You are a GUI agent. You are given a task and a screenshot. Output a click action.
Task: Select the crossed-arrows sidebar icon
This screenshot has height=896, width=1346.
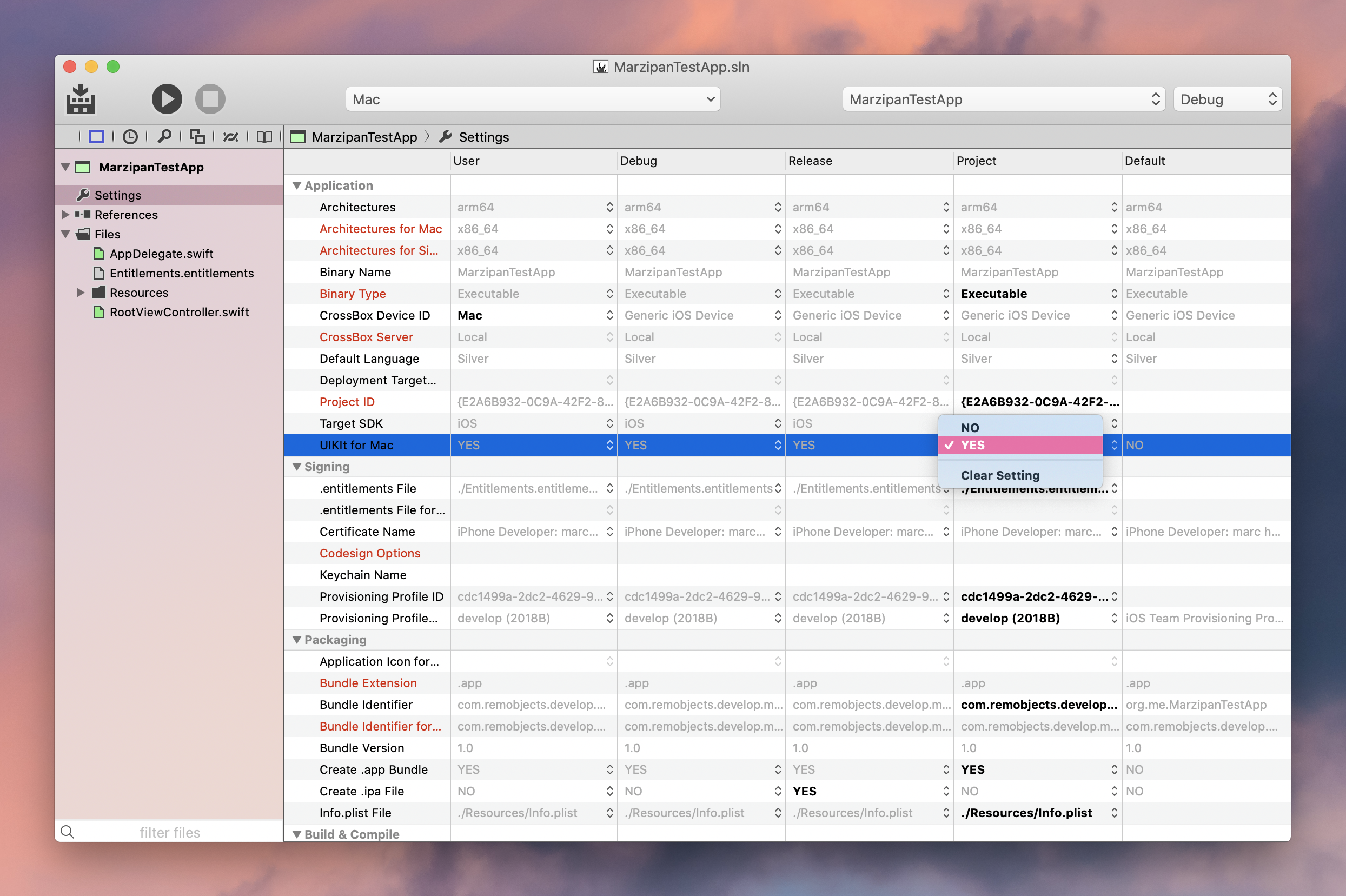point(231,137)
